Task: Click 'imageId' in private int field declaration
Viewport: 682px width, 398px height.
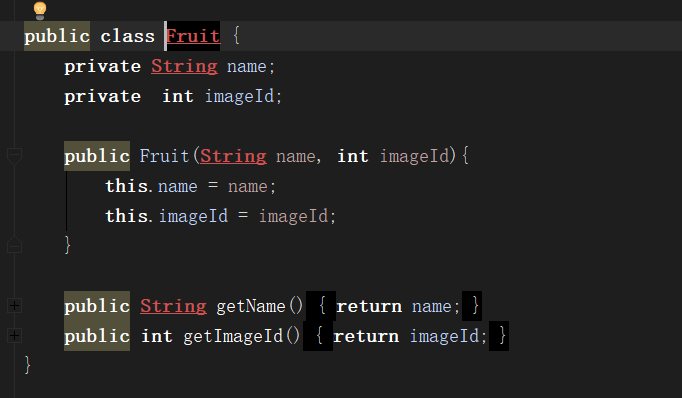Action: point(240,96)
